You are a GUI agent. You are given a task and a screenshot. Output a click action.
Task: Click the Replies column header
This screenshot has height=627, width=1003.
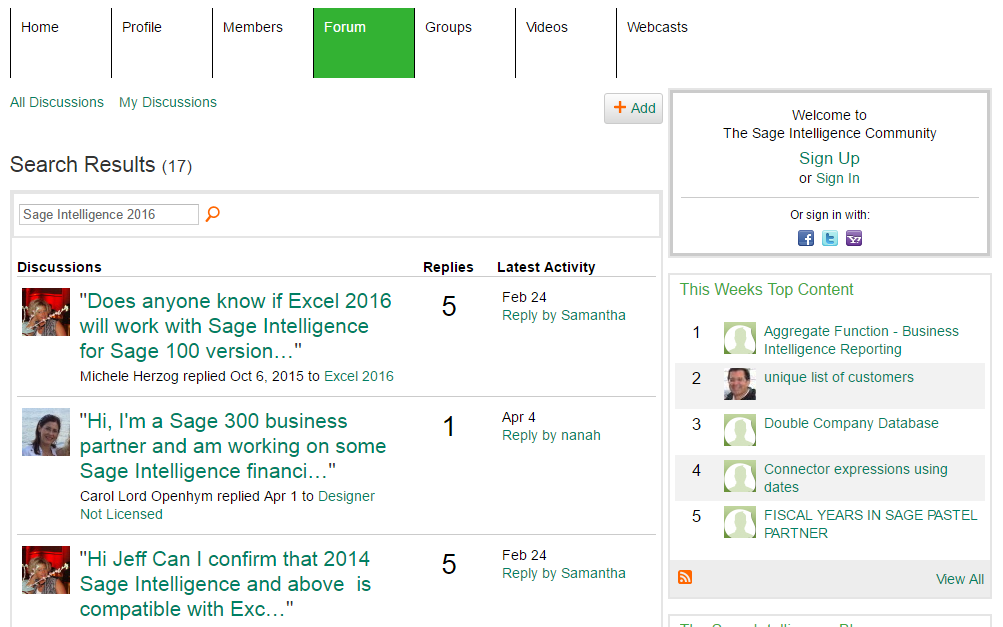pos(448,267)
